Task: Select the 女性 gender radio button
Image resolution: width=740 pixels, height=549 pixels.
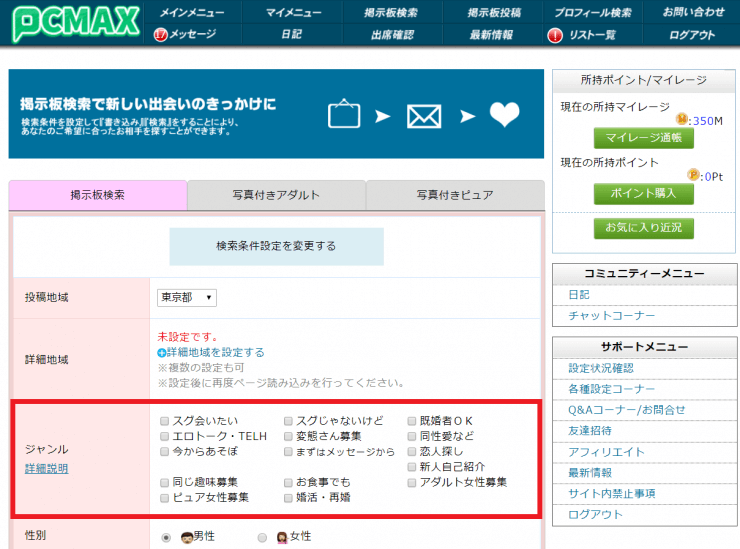Action: click(x=262, y=538)
